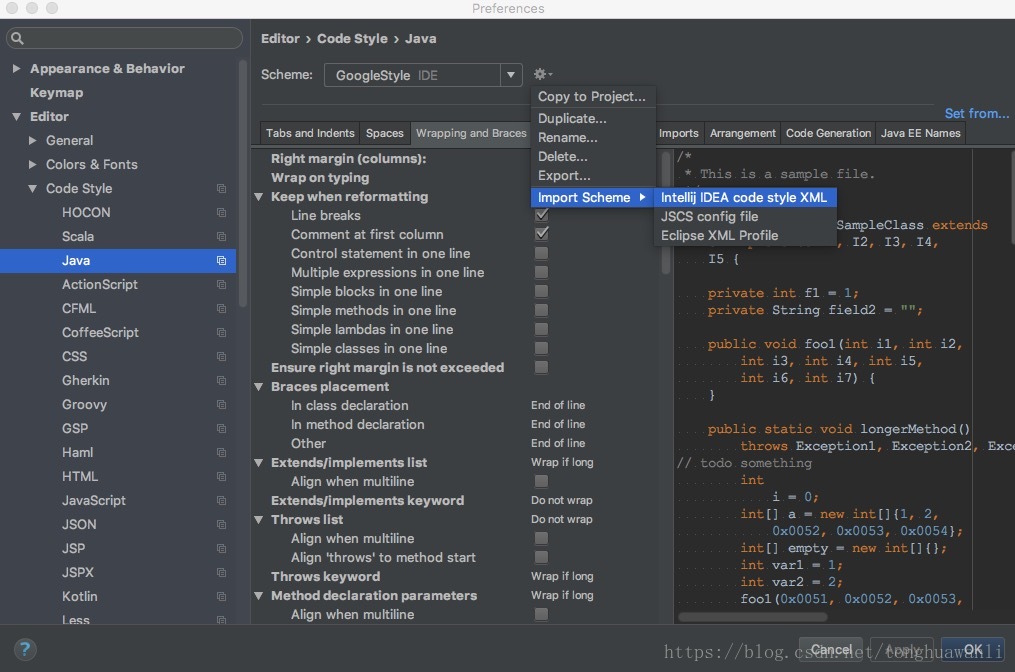
Task: Click the copy icon beside Groovy row
Action: pos(221,404)
